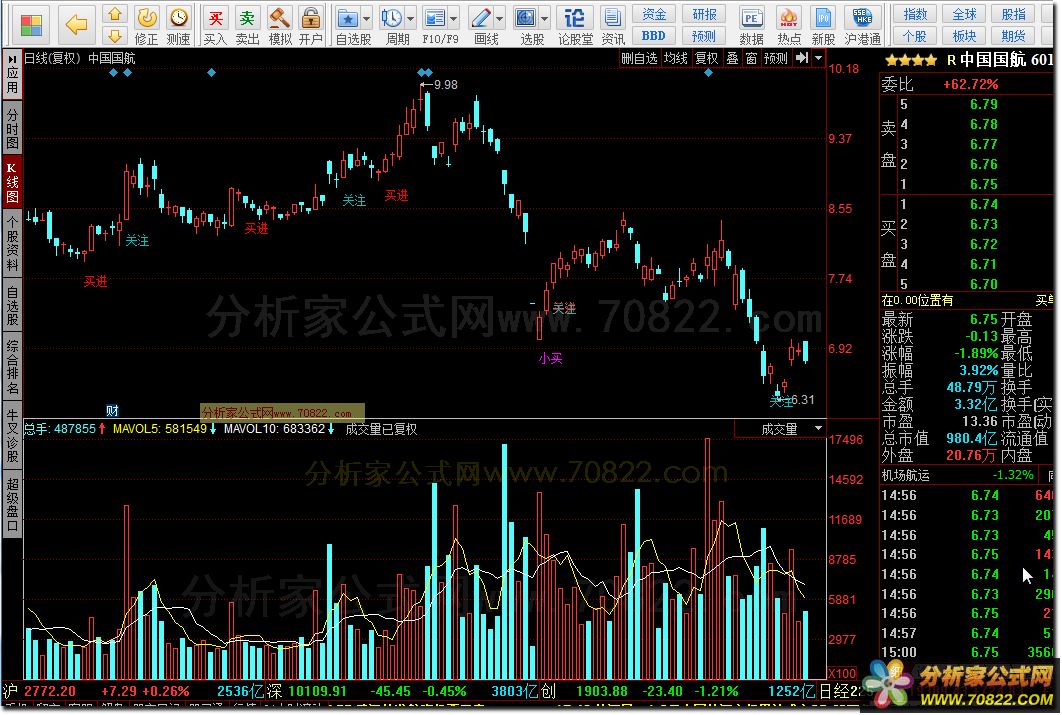
Task: Click the toolbar 预测 button below 研报
Action: click(704, 35)
